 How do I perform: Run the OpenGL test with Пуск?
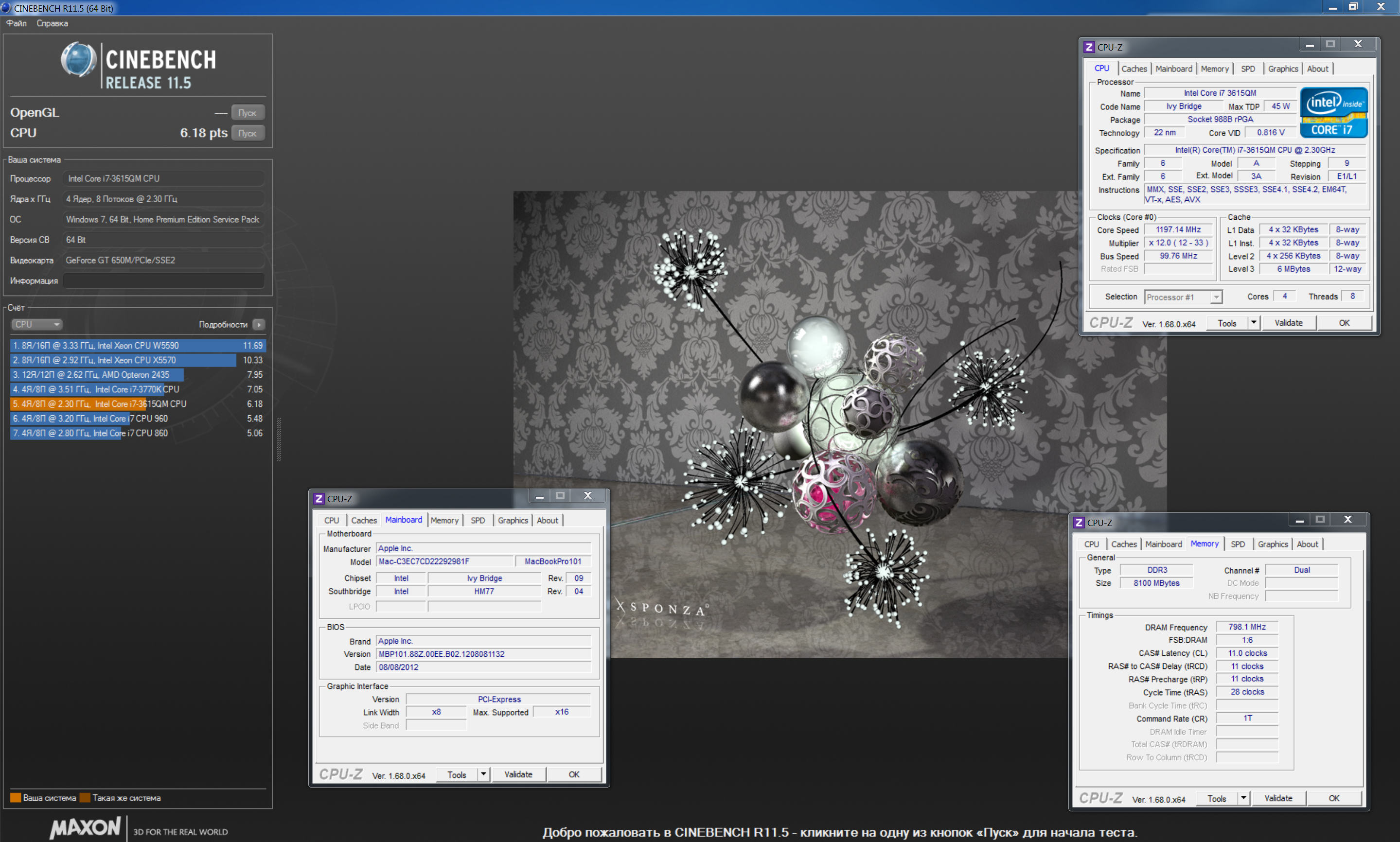(x=248, y=113)
